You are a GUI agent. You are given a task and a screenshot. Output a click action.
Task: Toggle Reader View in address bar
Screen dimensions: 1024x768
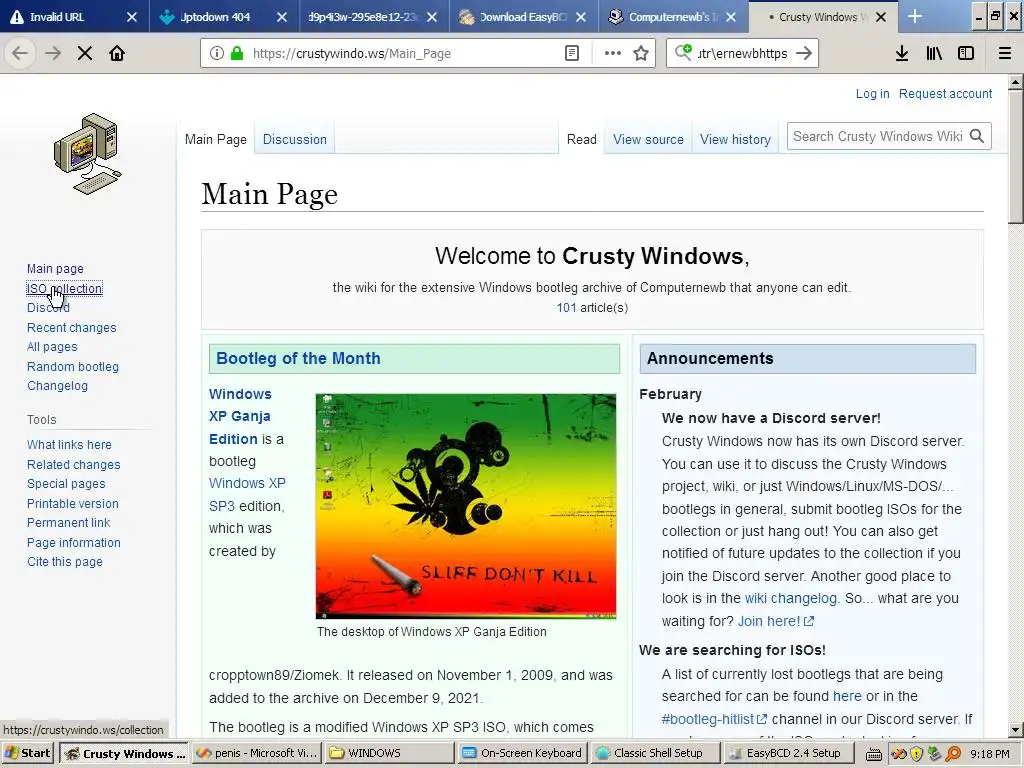pyautogui.click(x=571, y=54)
